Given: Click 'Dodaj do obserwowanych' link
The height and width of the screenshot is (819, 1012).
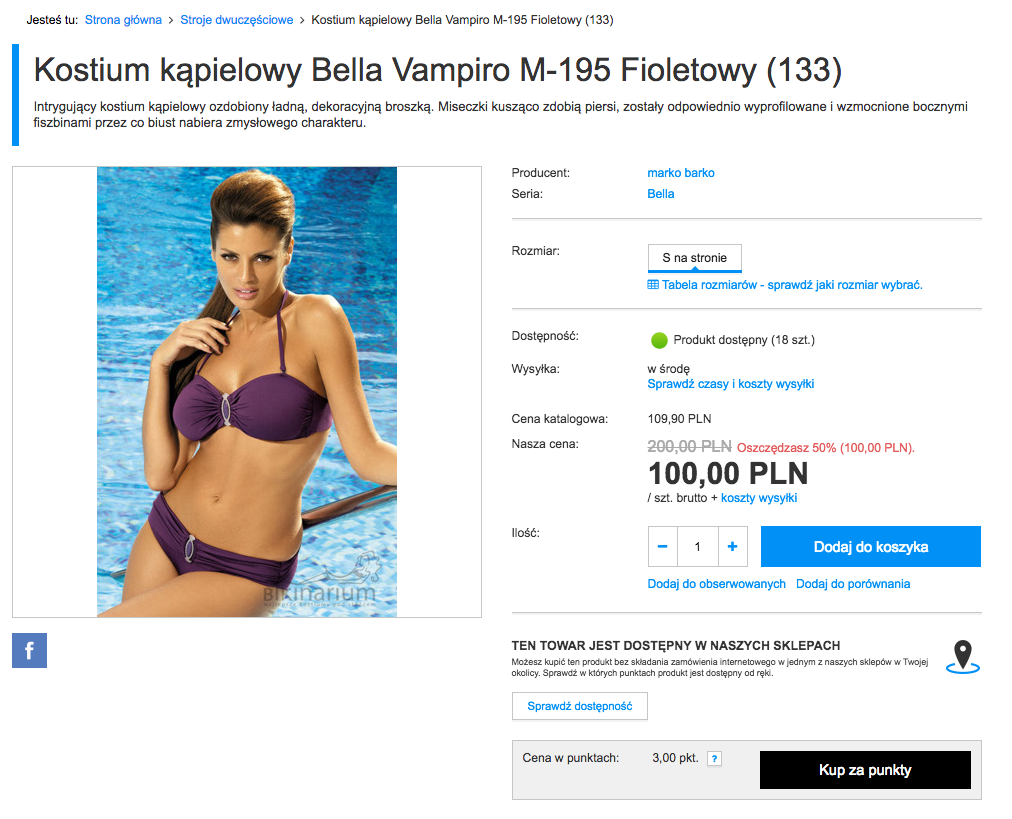Looking at the screenshot, I should (716, 584).
